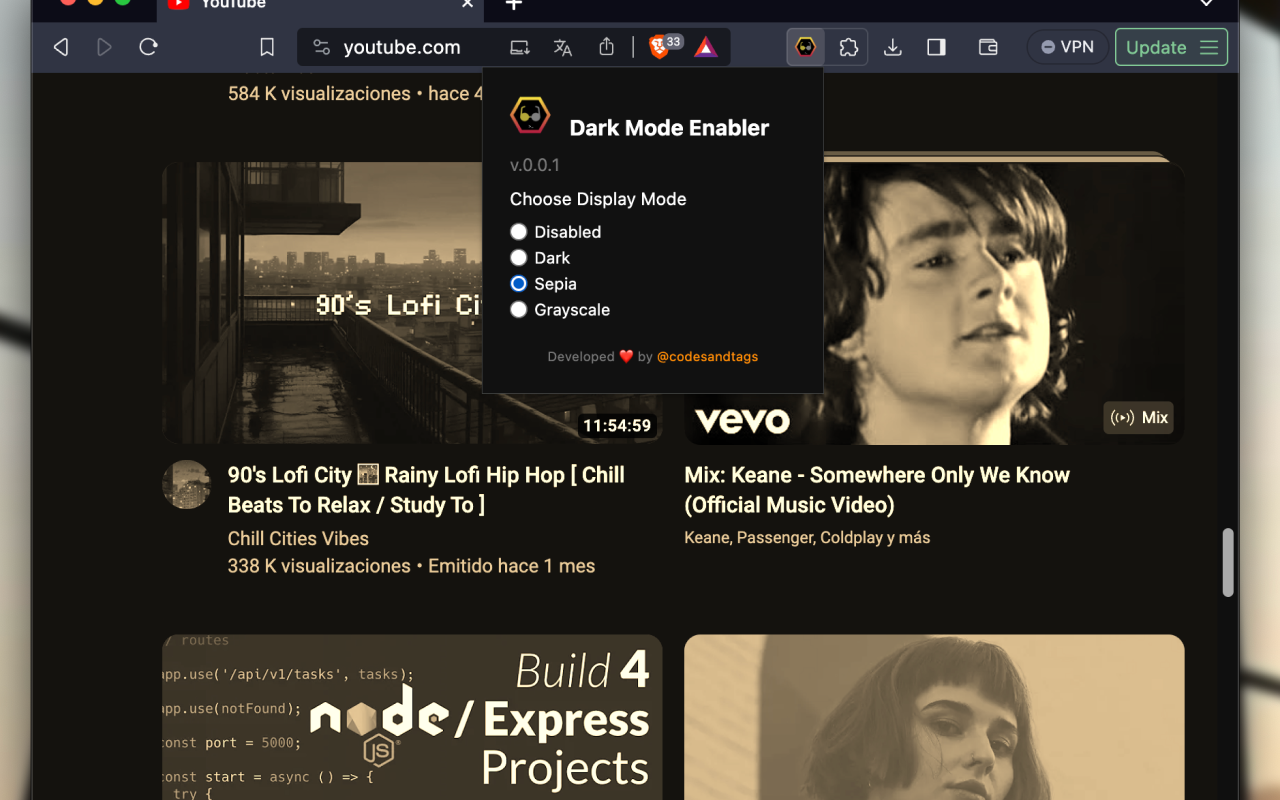Bookmark this page using the bookmark icon
The image size is (1280, 800).
point(267,47)
